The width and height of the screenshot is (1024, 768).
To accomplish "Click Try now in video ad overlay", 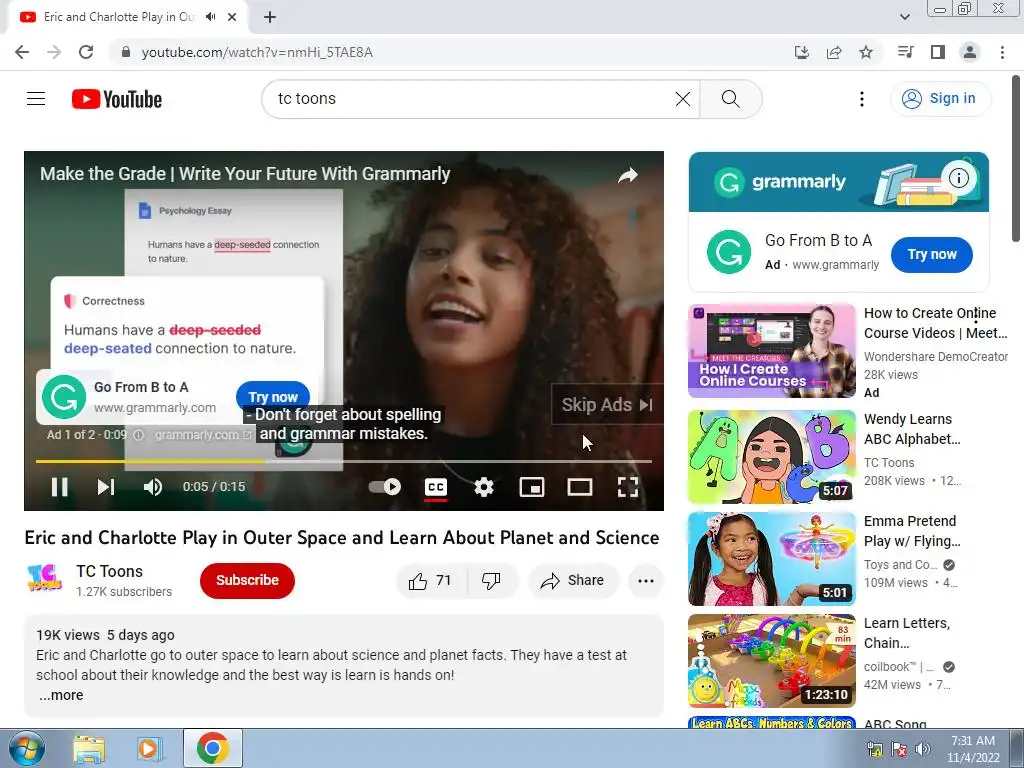I will coord(273,396).
